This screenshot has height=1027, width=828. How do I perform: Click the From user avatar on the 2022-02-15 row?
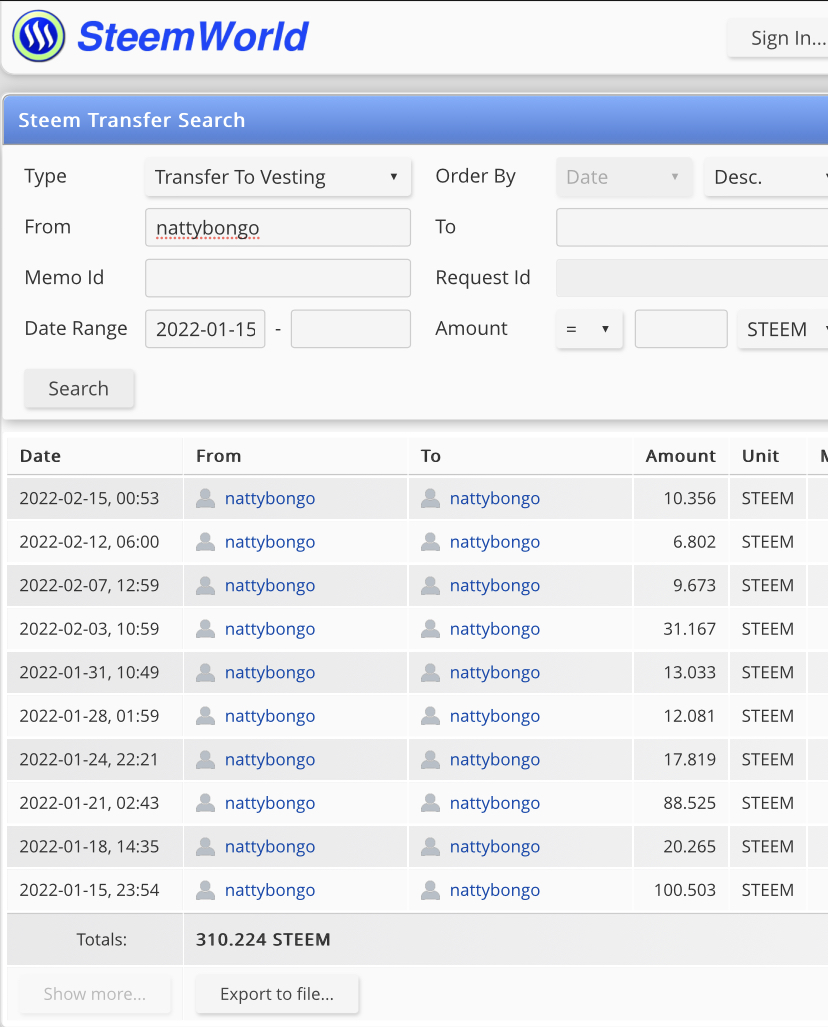[x=206, y=498]
